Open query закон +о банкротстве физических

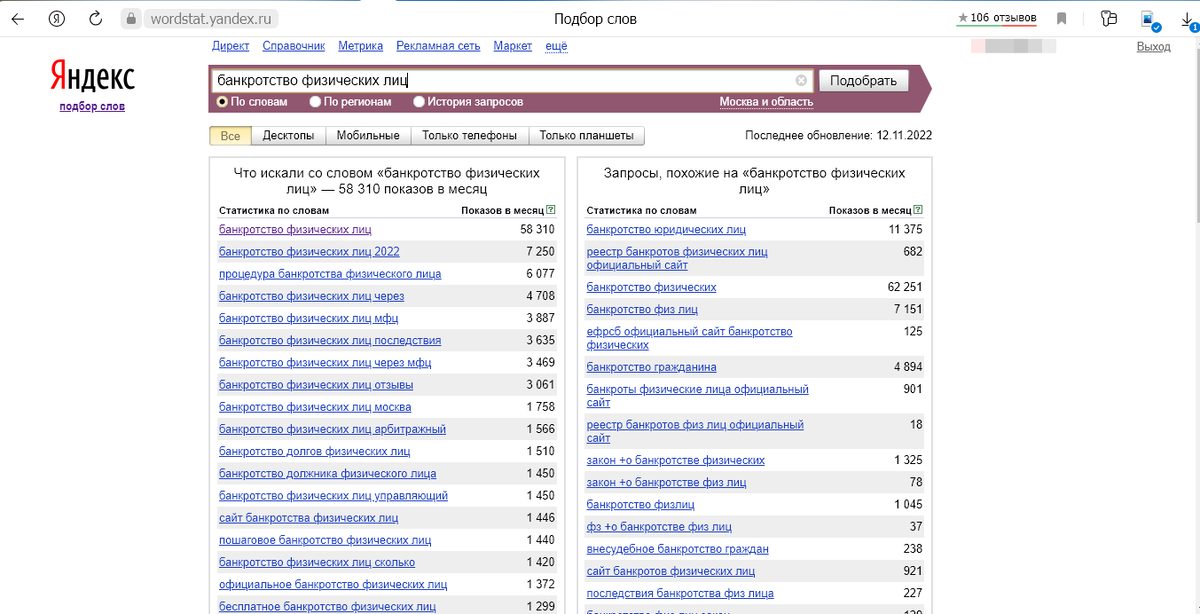pyautogui.click(x=676, y=460)
